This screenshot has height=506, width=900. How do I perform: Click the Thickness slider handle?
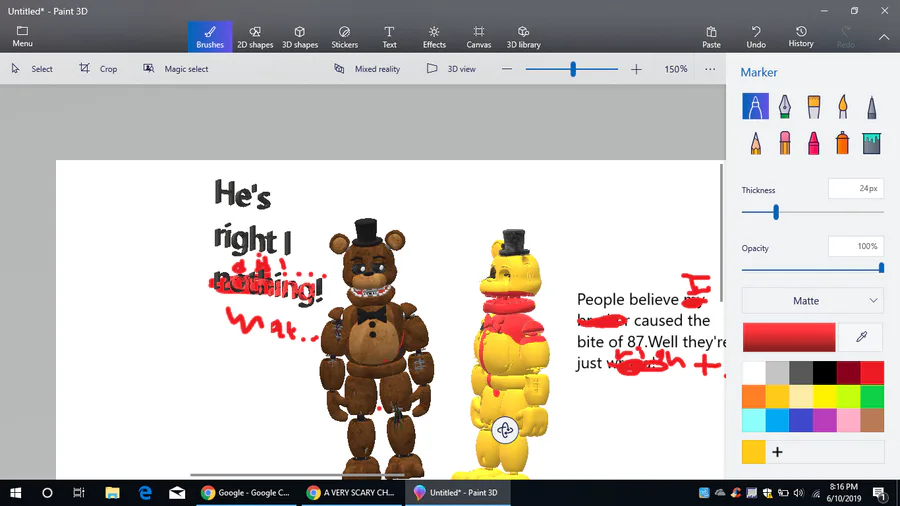pos(776,212)
